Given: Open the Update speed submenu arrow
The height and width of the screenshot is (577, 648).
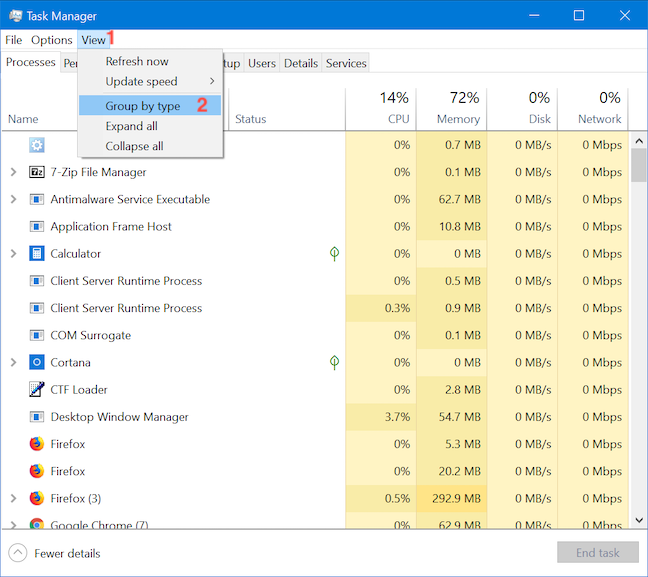Looking at the screenshot, I should pyautogui.click(x=212, y=81).
